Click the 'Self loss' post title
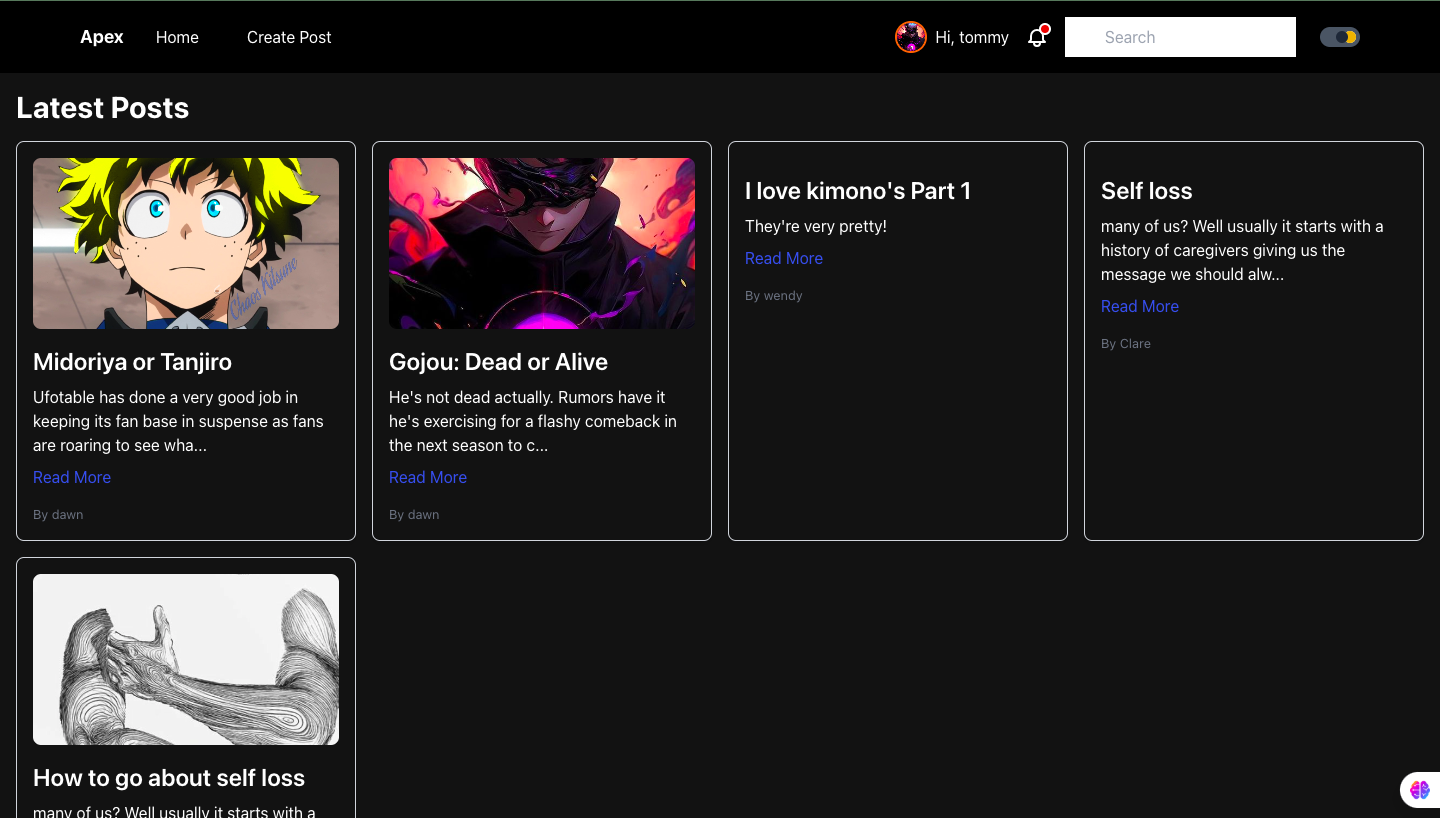This screenshot has width=1440, height=818. (1147, 191)
